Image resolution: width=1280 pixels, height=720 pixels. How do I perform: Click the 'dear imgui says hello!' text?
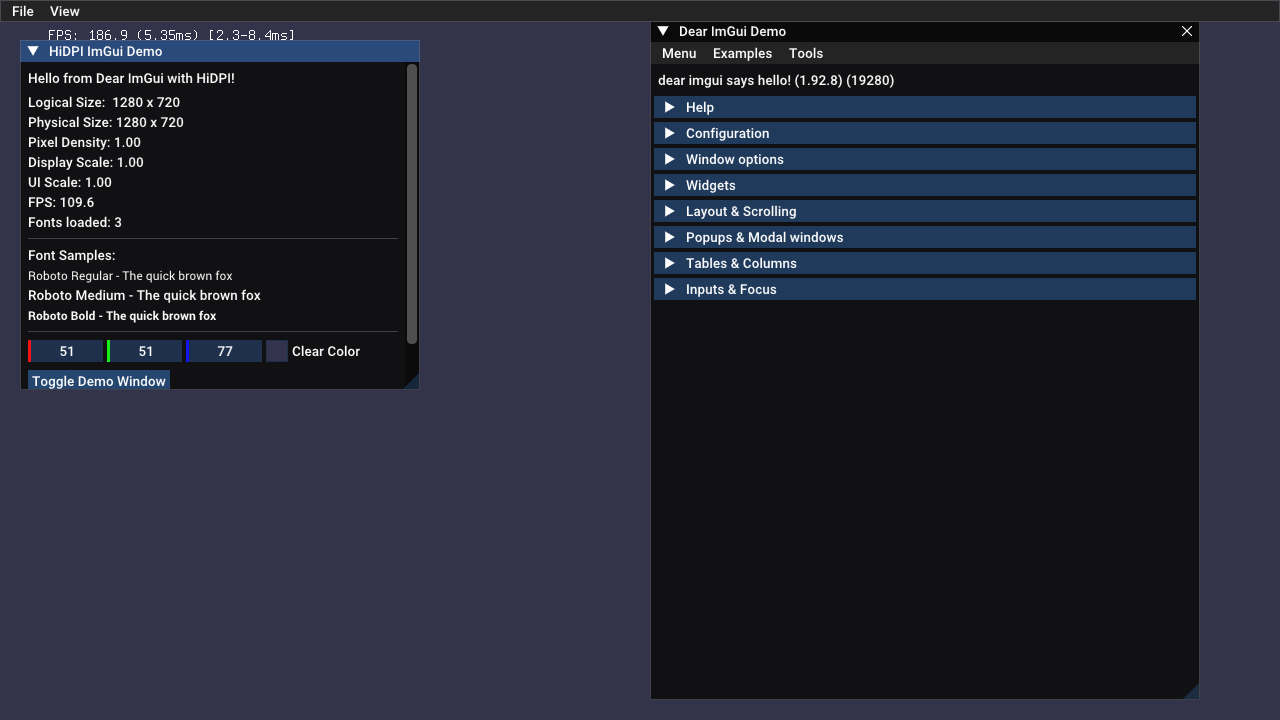point(776,80)
